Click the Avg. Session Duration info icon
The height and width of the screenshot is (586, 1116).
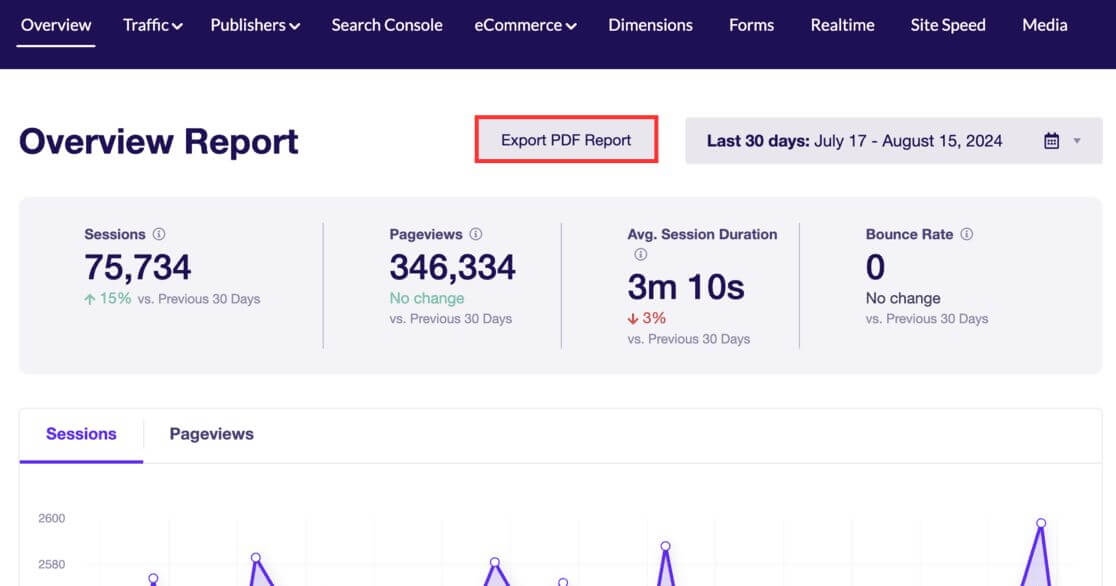pyautogui.click(x=641, y=254)
